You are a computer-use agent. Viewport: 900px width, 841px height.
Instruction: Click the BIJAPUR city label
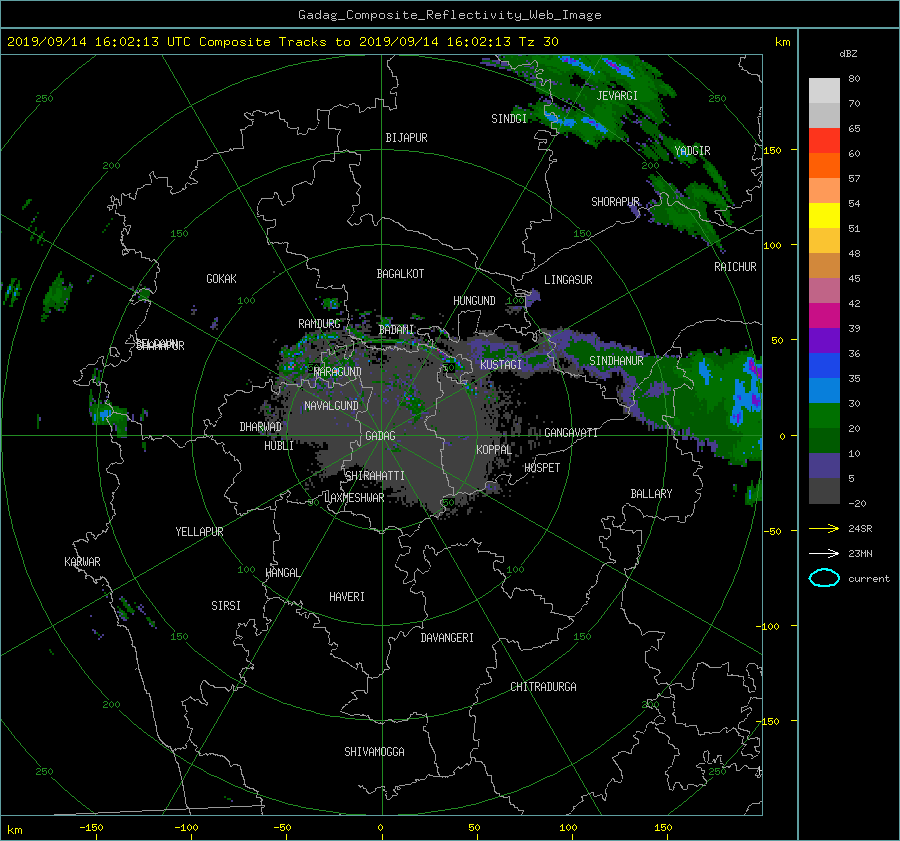point(406,138)
